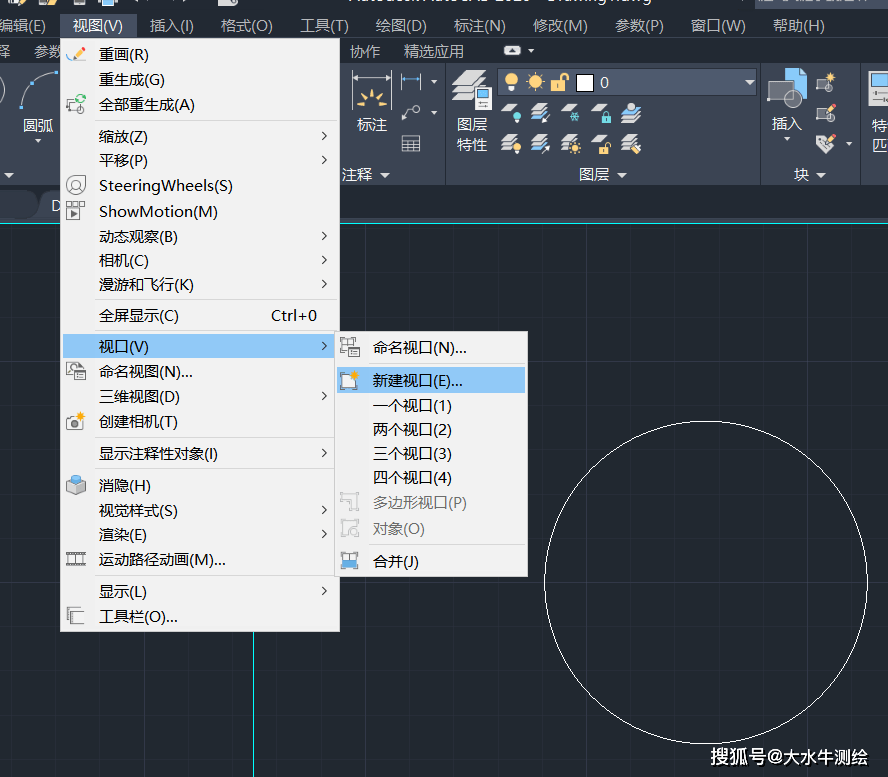This screenshot has width=888, height=777.
Task: Choose 命名视口(N)... submenu item
Action: point(431,348)
